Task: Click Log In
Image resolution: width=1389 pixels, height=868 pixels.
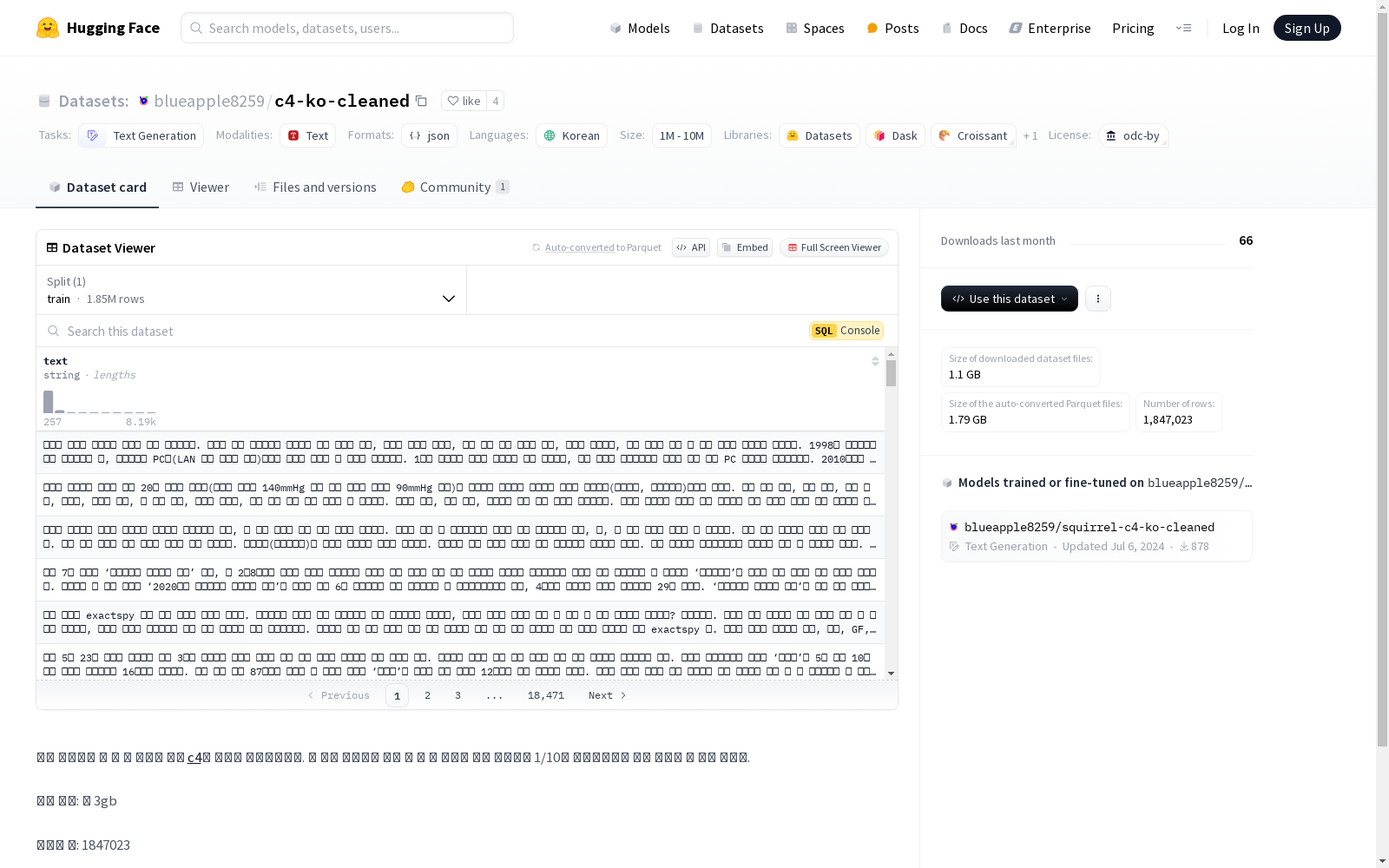Action: (x=1241, y=28)
